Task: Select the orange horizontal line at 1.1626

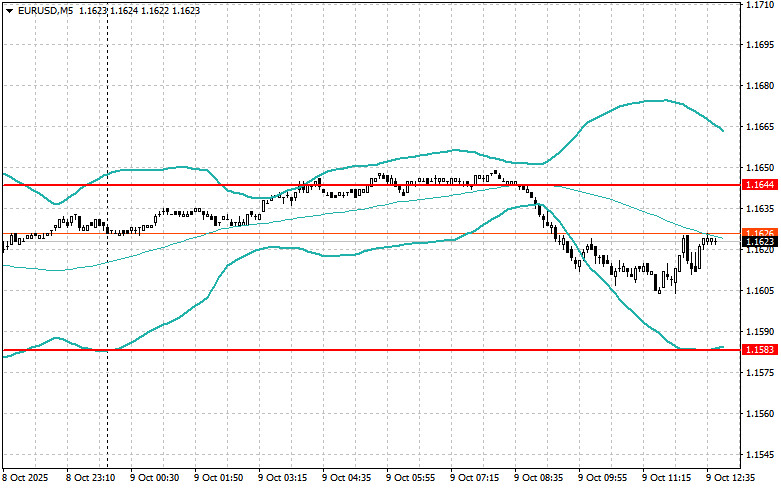Action: click(372, 233)
